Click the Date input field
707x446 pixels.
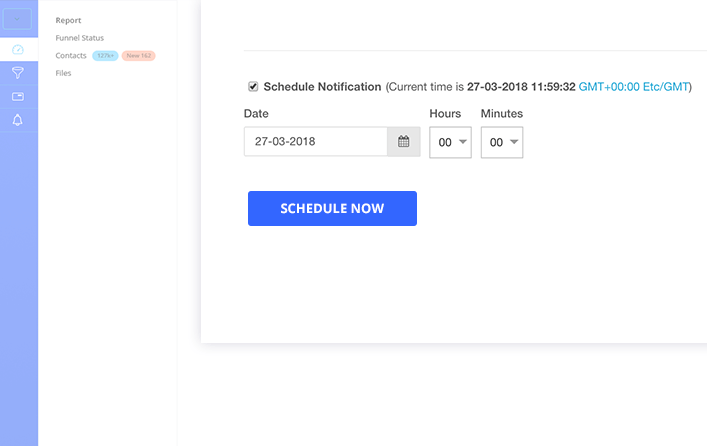point(315,142)
